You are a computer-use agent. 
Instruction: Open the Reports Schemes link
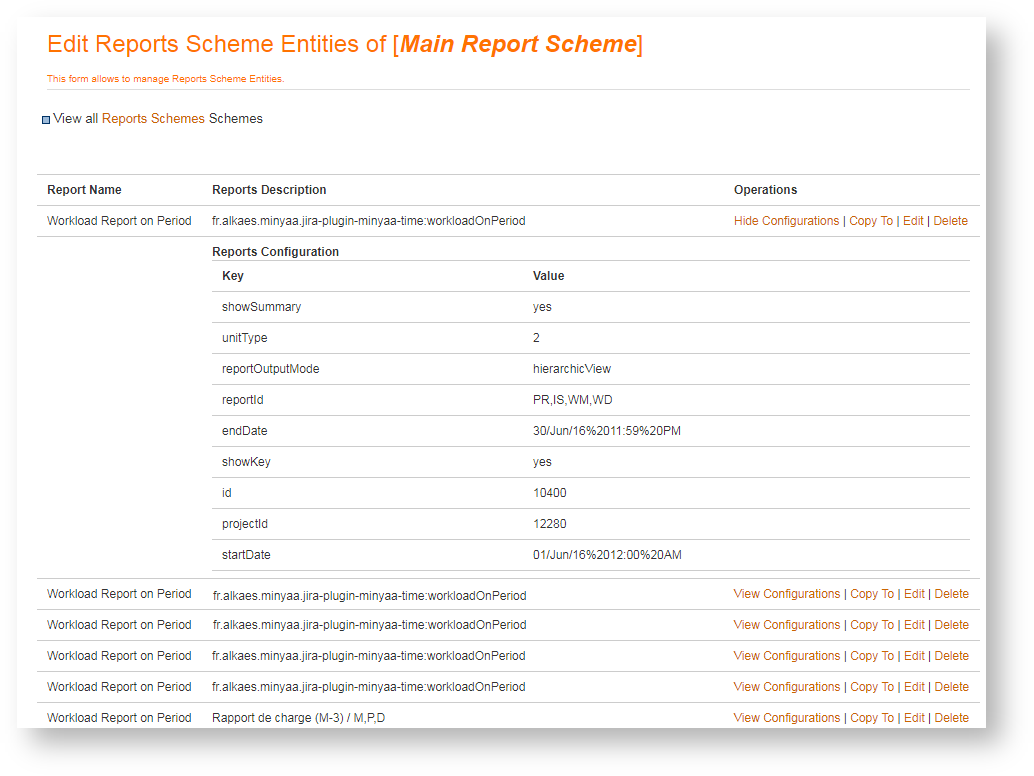pyautogui.click(x=153, y=119)
